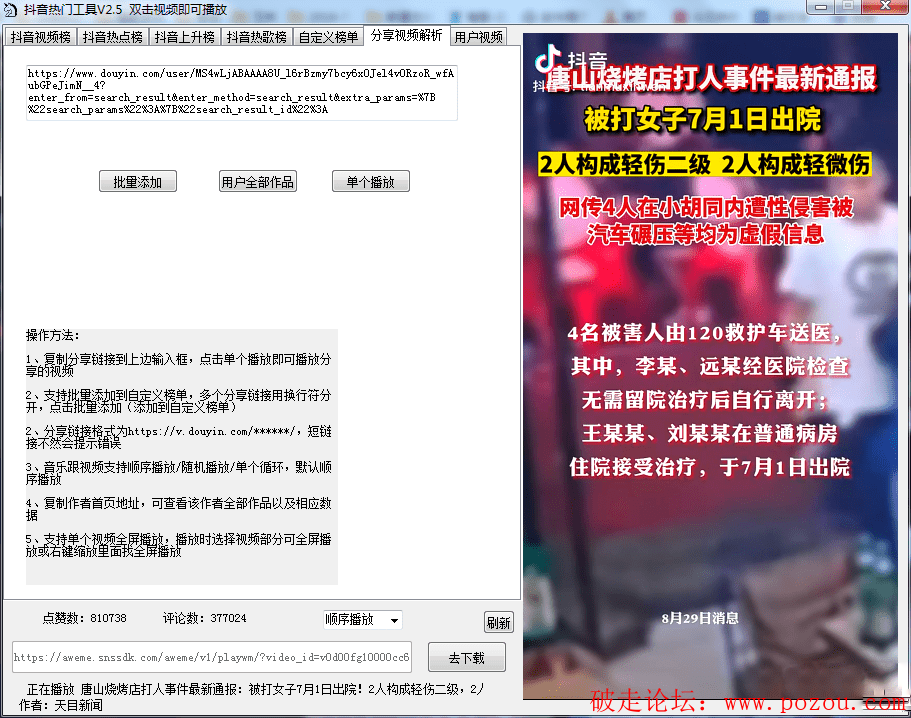Focus the share link URL input box
The width and height of the screenshot is (911, 718).
coord(242,92)
